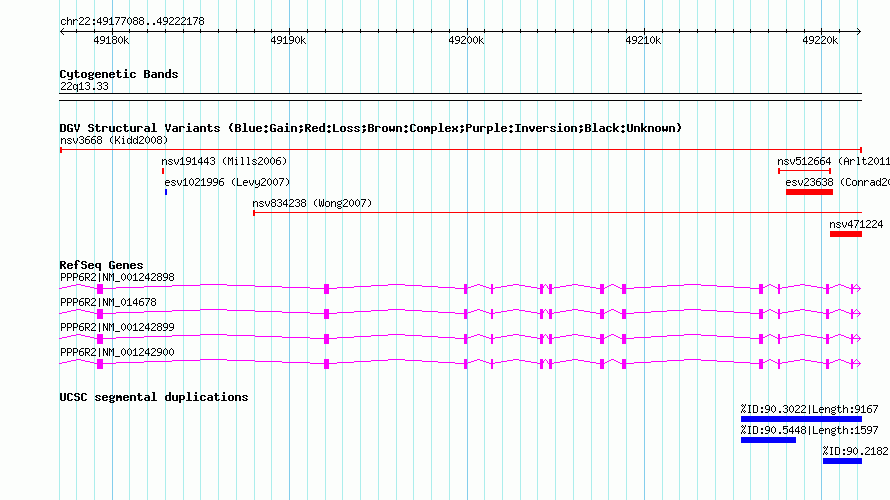Open transcript PPP6R2|NM_001242899 label
Image resolution: width=890 pixels, height=500 pixels.
(x=117, y=327)
